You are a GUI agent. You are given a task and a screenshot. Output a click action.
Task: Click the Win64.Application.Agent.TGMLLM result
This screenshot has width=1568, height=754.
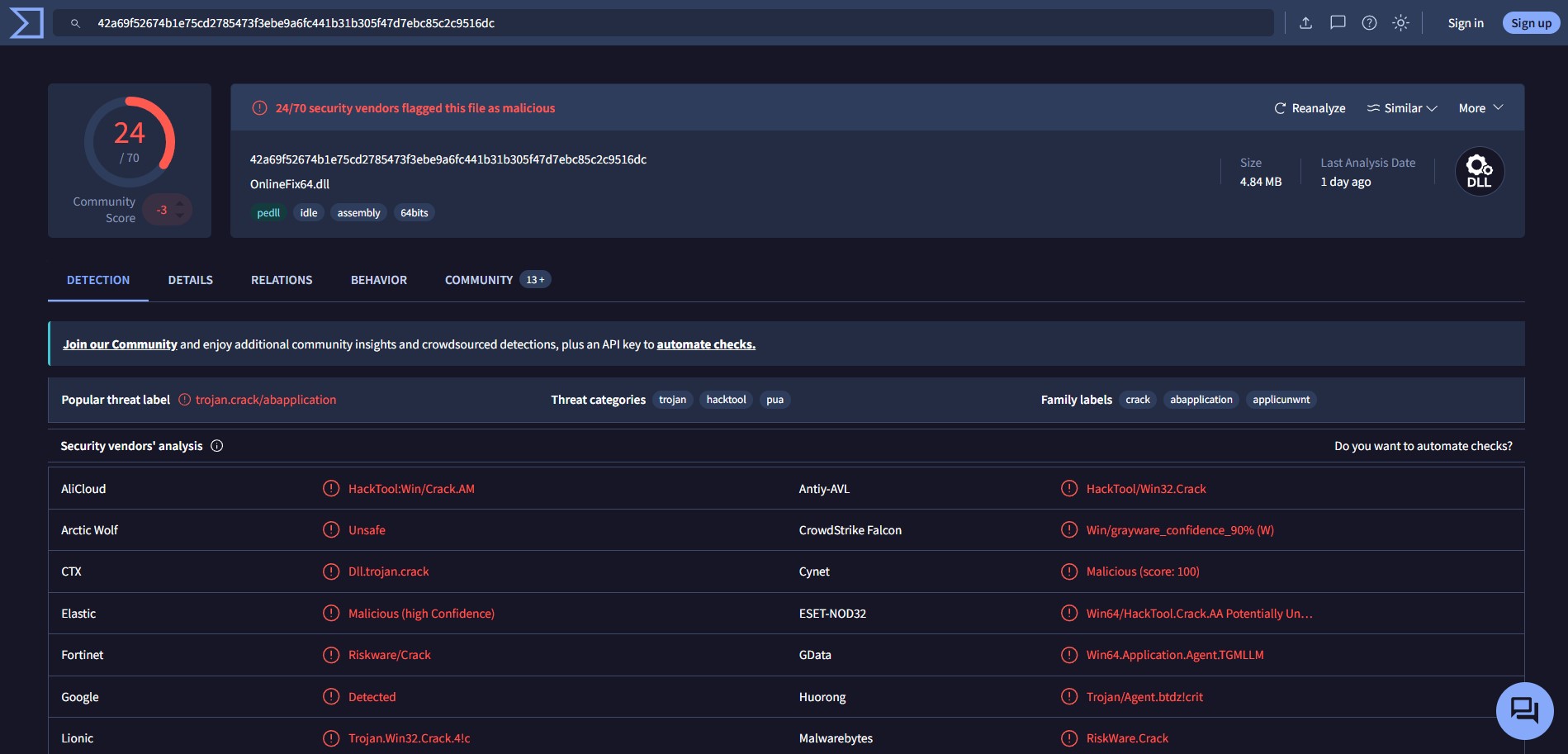(1175, 655)
